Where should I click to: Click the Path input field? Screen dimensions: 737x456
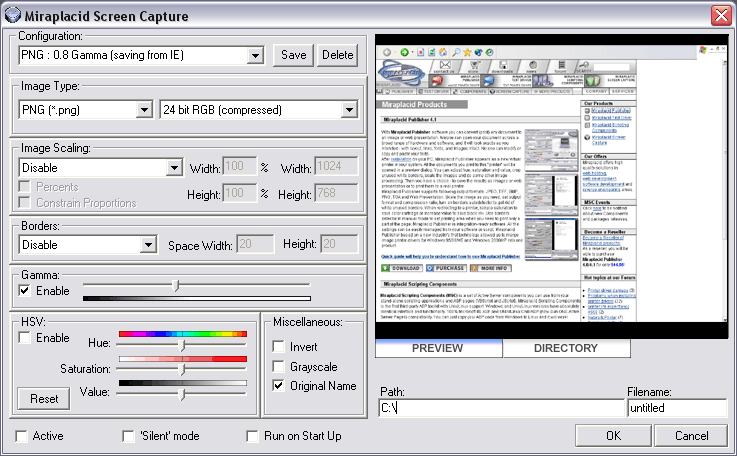click(502, 408)
